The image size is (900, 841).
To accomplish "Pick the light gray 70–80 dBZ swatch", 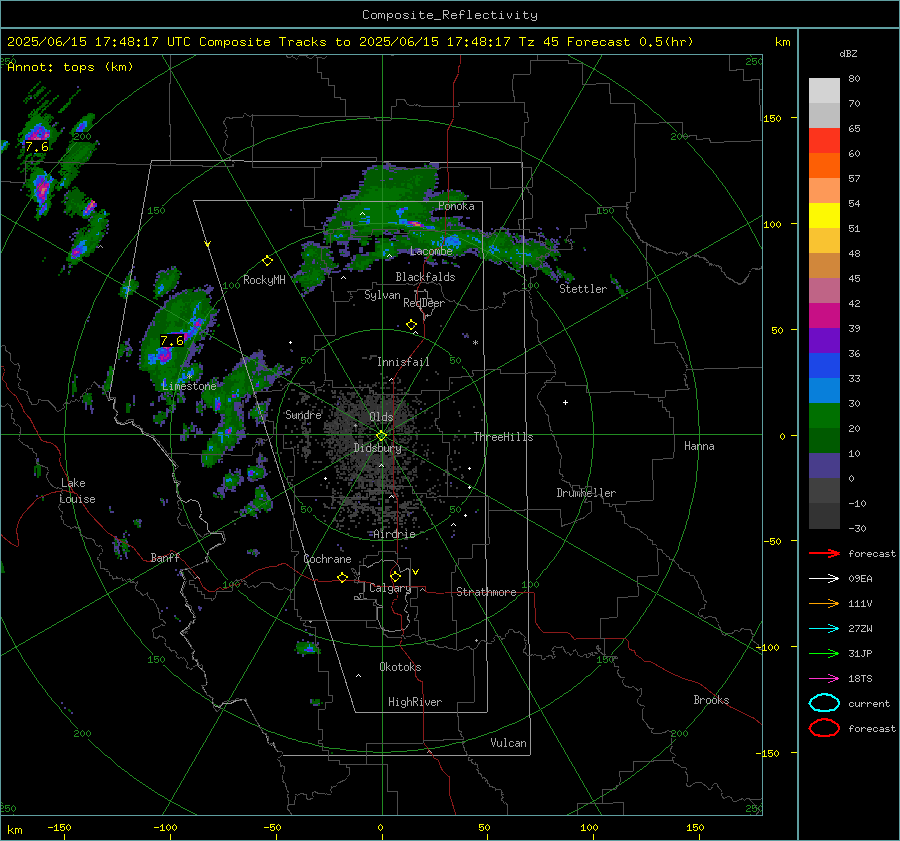I will 824,90.
